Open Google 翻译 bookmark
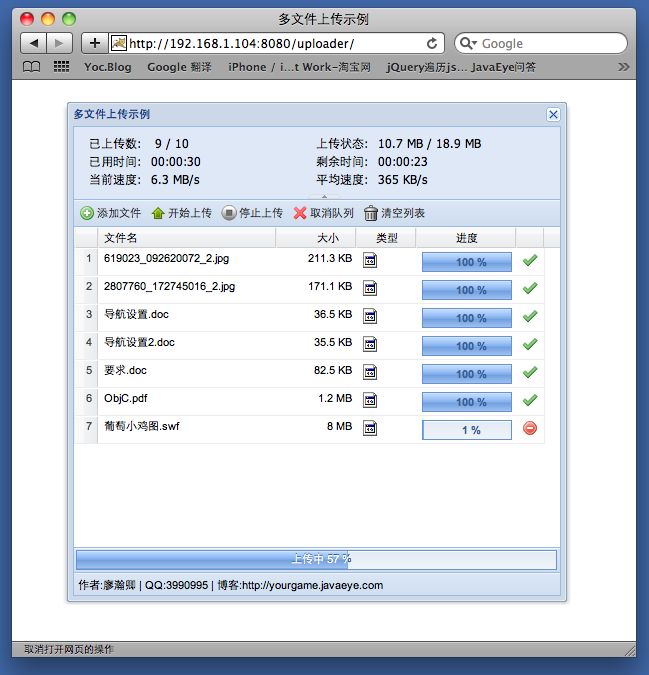649x675 pixels. click(179, 67)
